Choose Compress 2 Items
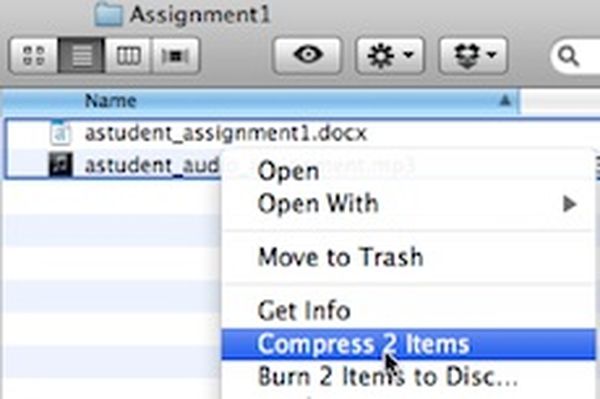 click(x=409, y=344)
